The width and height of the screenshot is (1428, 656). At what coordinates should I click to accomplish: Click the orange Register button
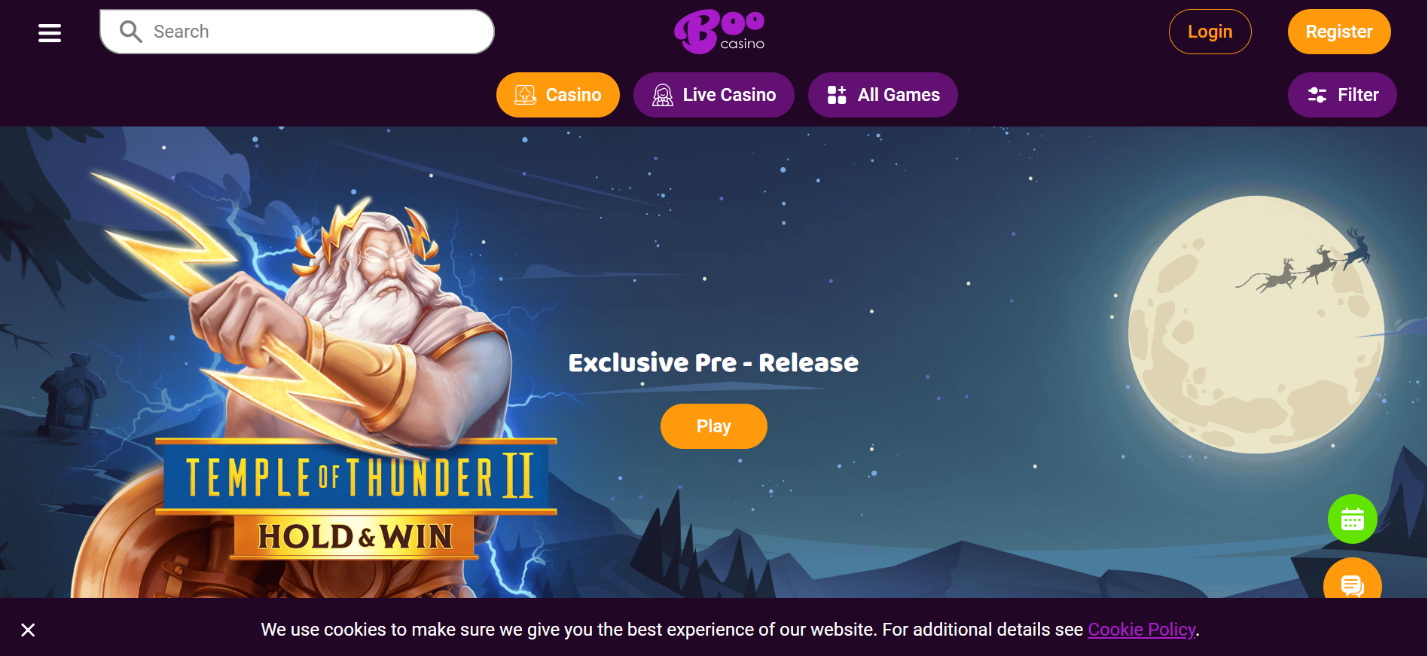tap(1339, 32)
